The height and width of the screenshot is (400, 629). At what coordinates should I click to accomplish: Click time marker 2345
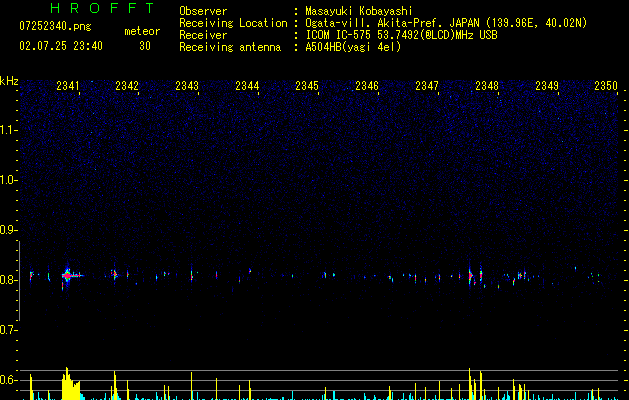[307, 86]
